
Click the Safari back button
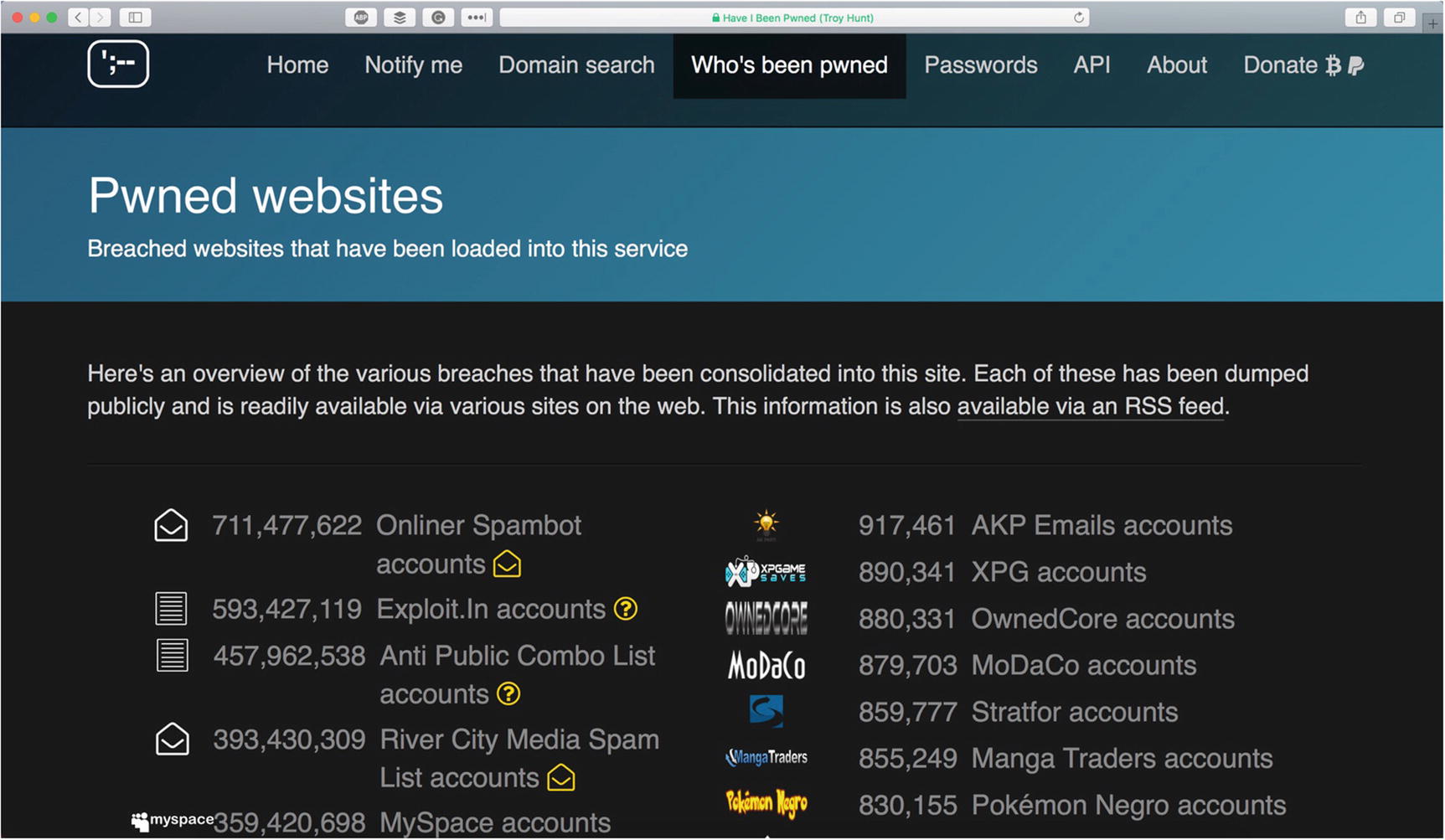coord(78,17)
